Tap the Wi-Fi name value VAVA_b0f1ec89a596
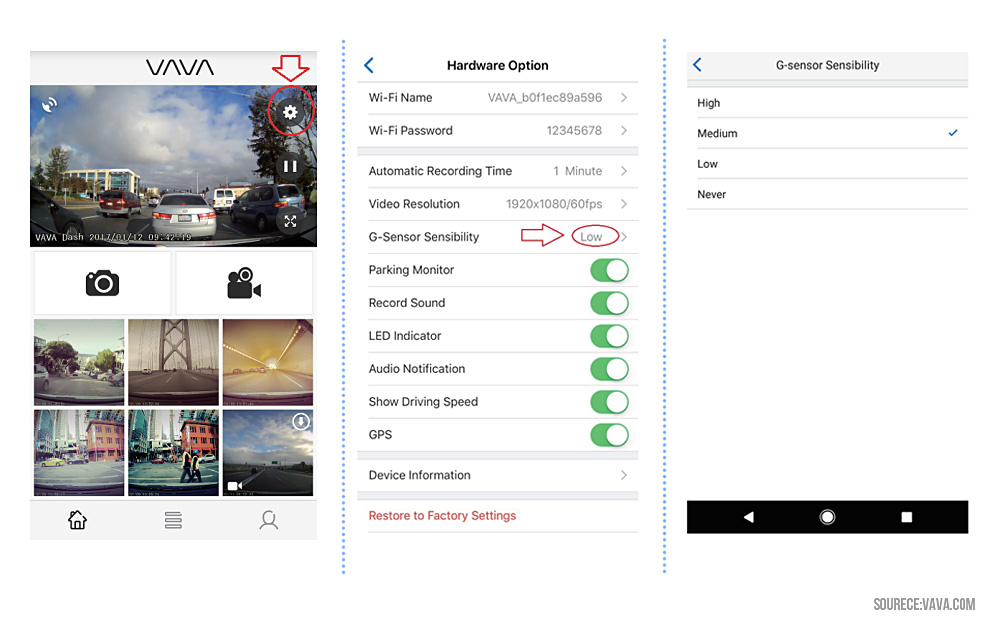 tap(545, 98)
